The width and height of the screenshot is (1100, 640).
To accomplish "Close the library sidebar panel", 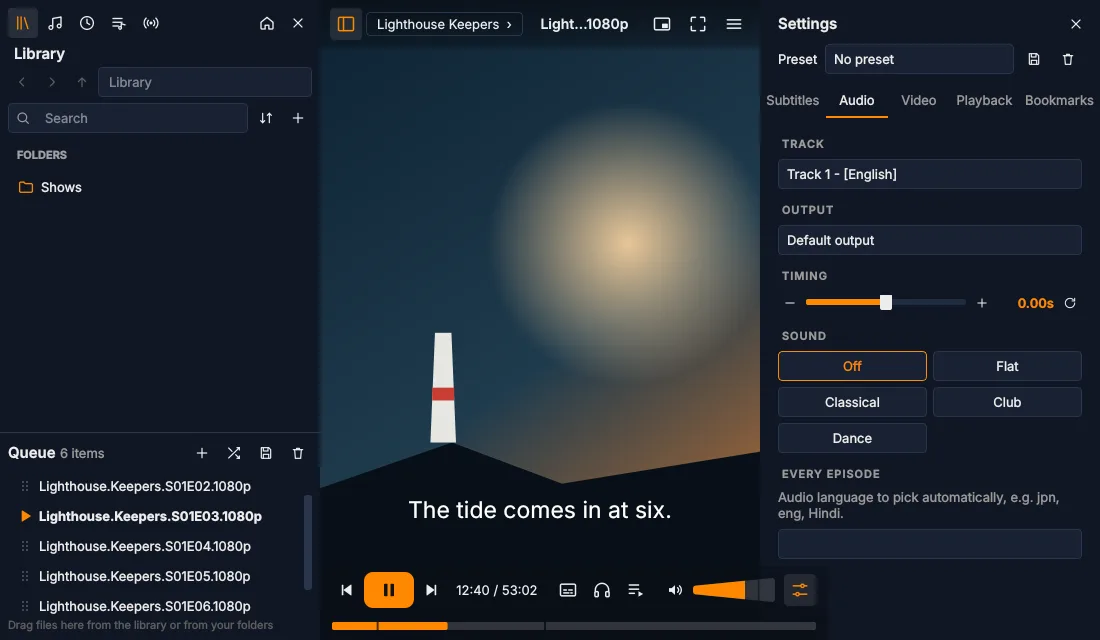I will 298,23.
